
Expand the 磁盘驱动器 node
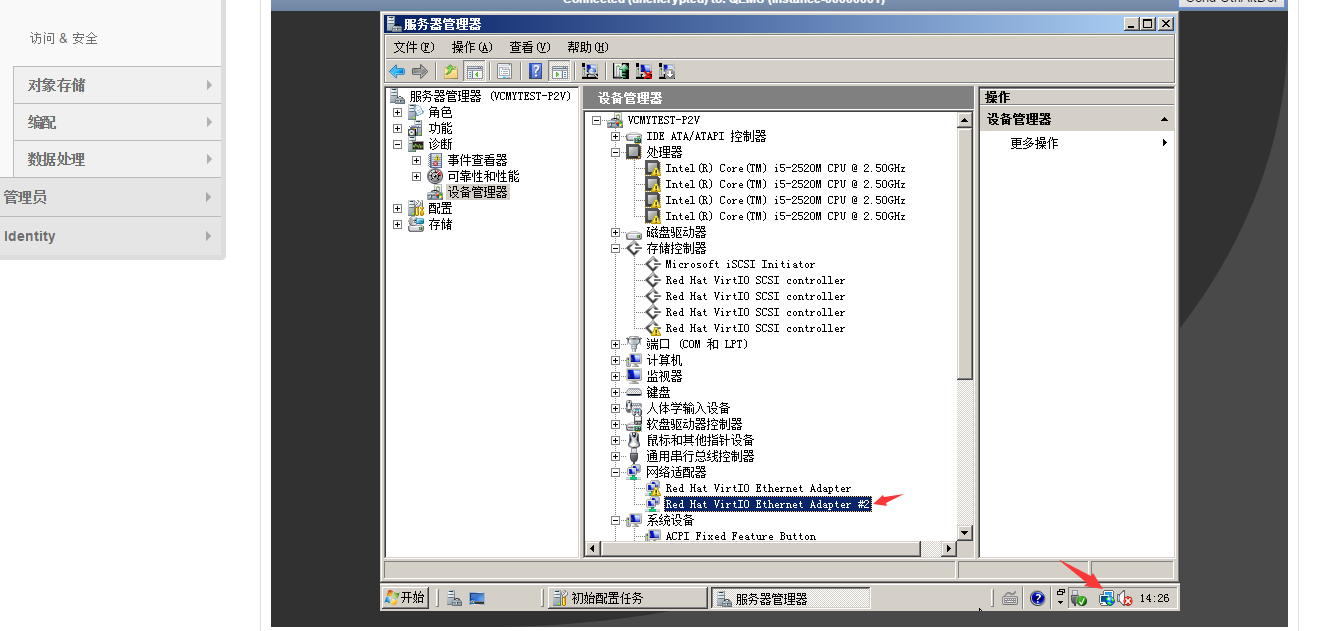616,232
